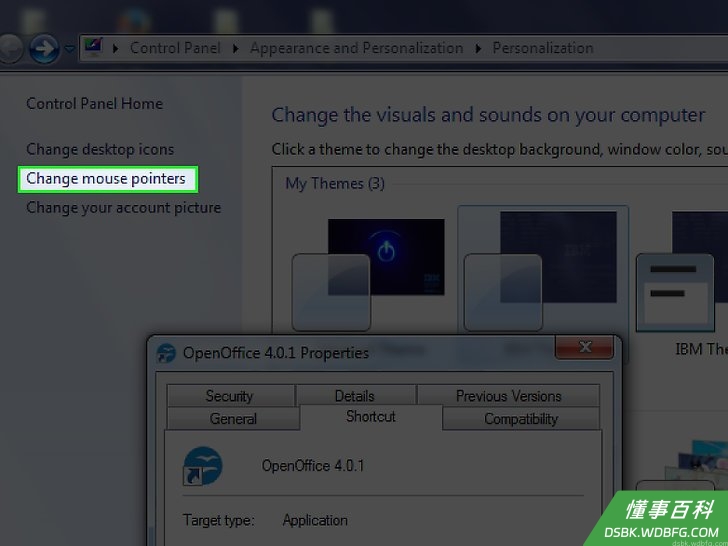Click the Back navigation arrow button
The height and width of the screenshot is (546, 728).
pyautogui.click(x=9, y=48)
